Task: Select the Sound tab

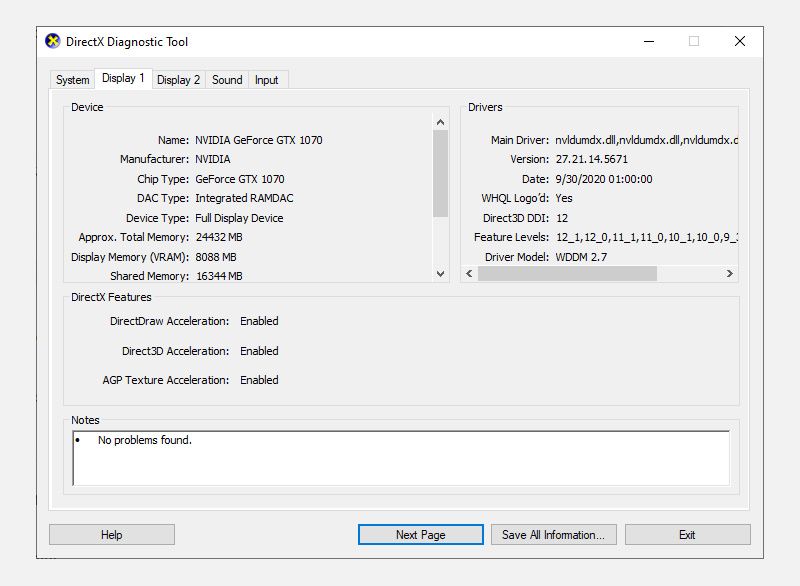Action: [x=226, y=80]
